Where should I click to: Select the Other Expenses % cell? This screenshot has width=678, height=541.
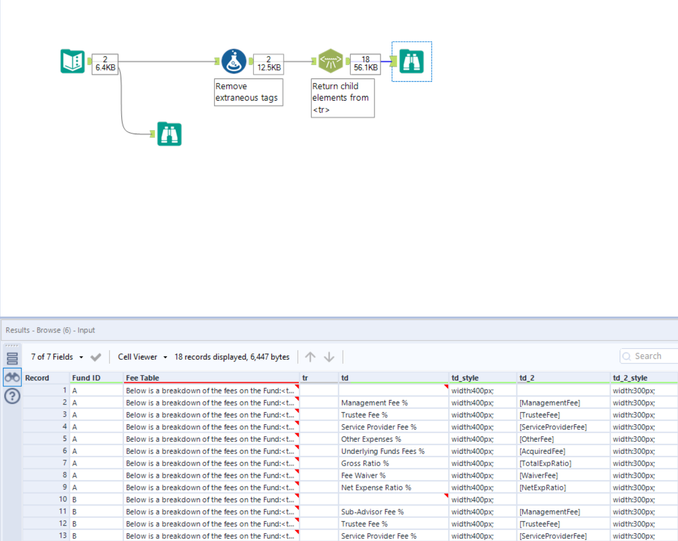coord(393,439)
